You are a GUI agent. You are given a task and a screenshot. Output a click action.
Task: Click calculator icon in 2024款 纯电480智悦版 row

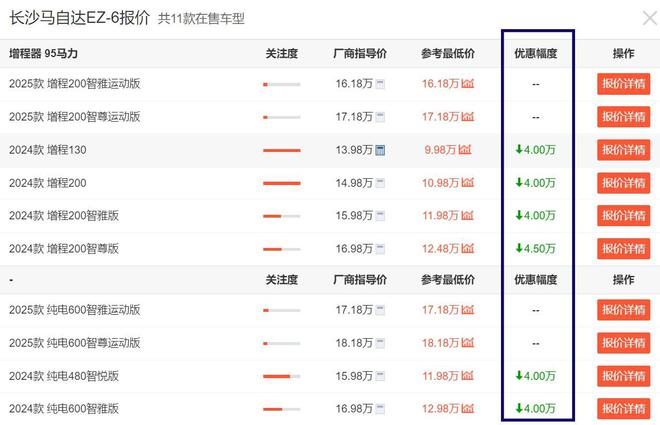pos(381,376)
